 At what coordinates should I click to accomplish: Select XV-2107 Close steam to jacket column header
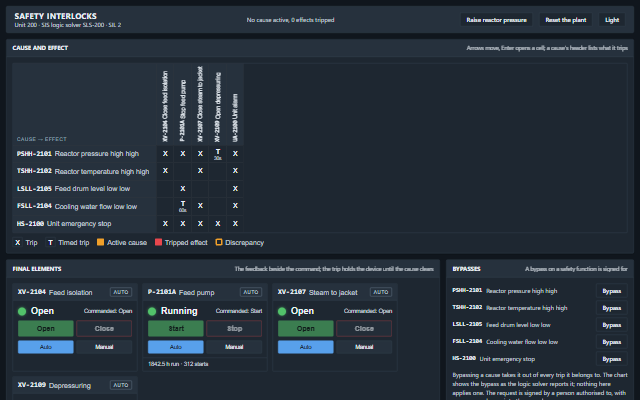200,104
